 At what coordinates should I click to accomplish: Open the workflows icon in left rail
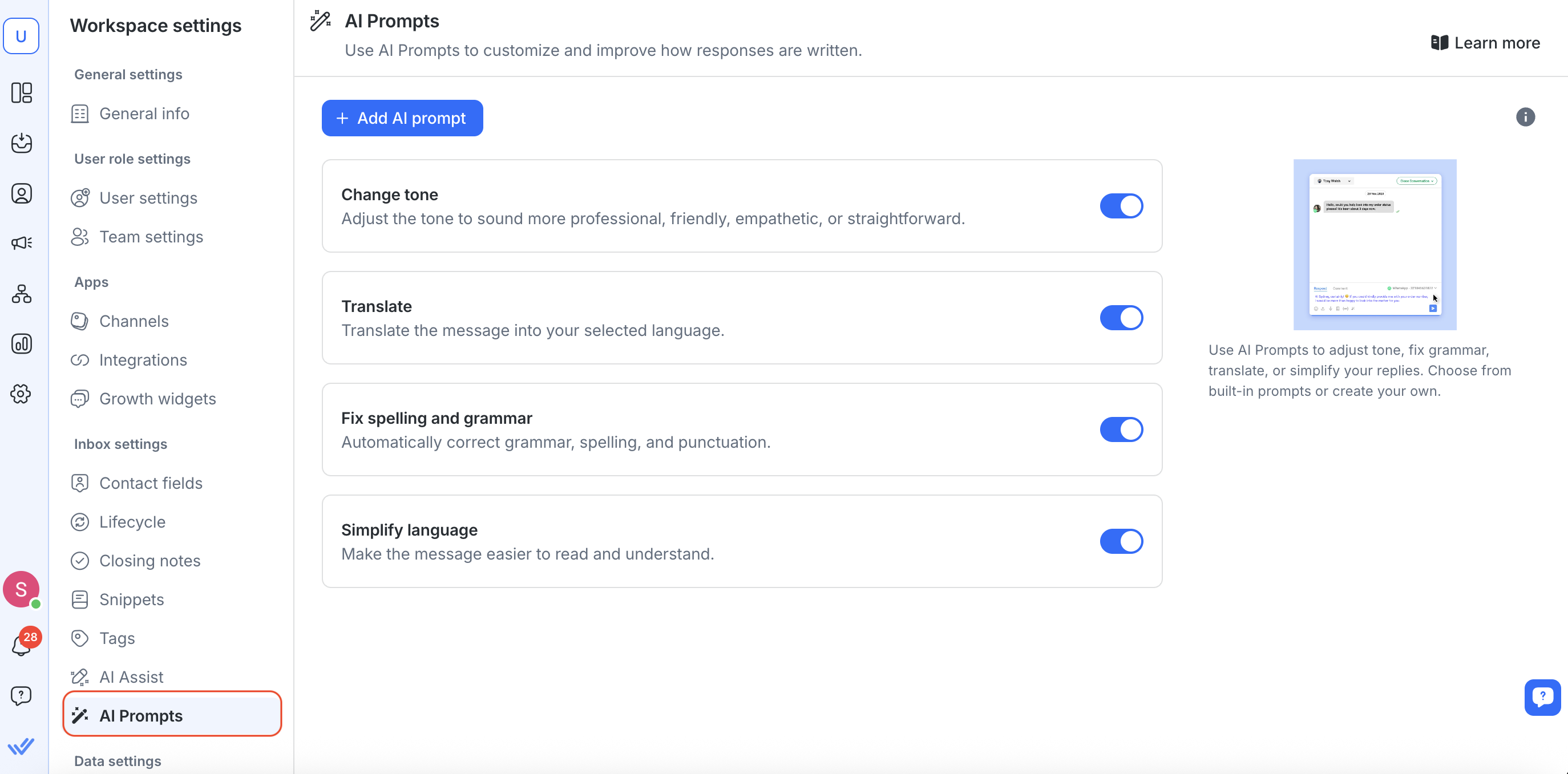click(x=21, y=294)
